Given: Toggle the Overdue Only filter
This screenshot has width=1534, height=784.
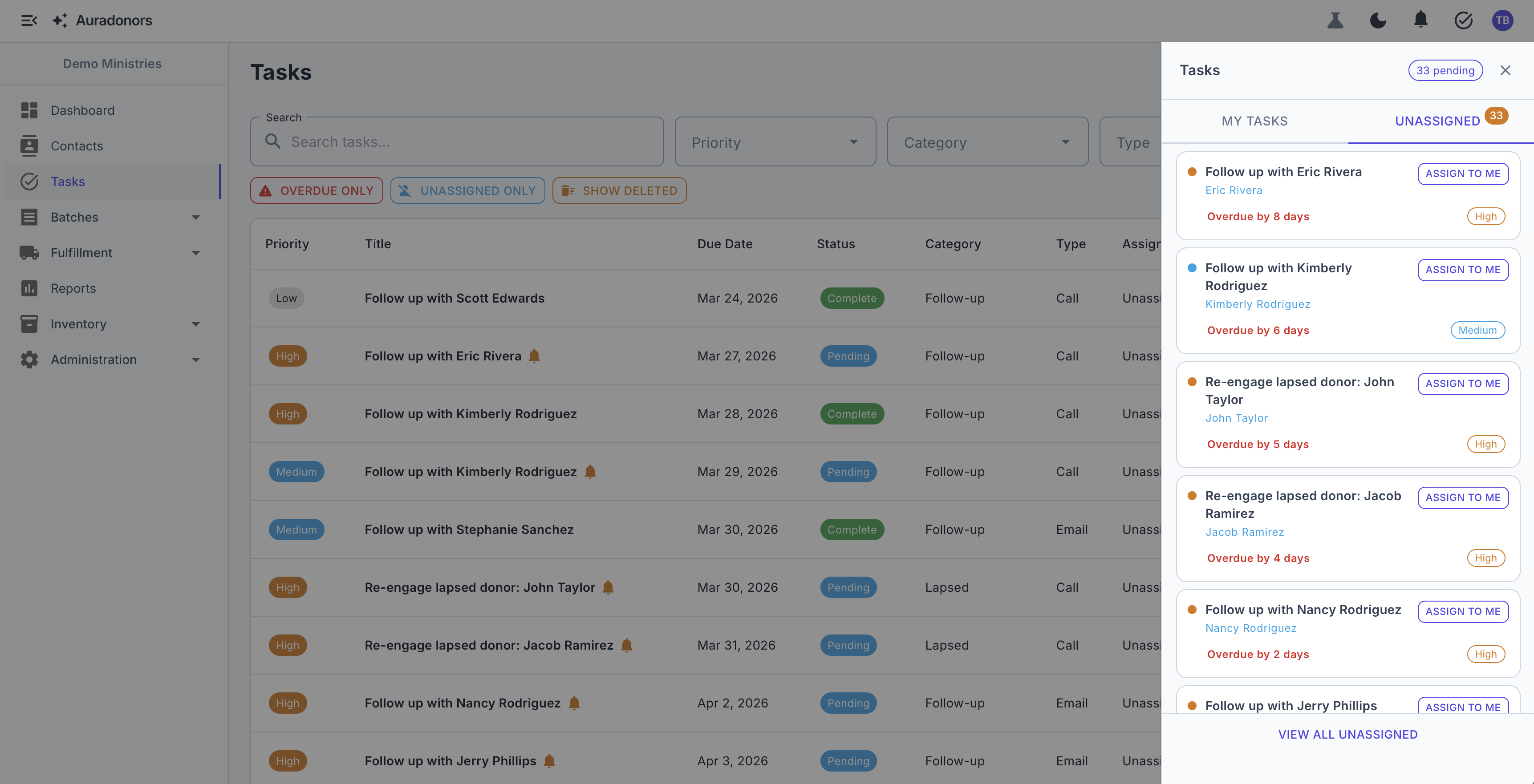Looking at the screenshot, I should pyautogui.click(x=316, y=190).
